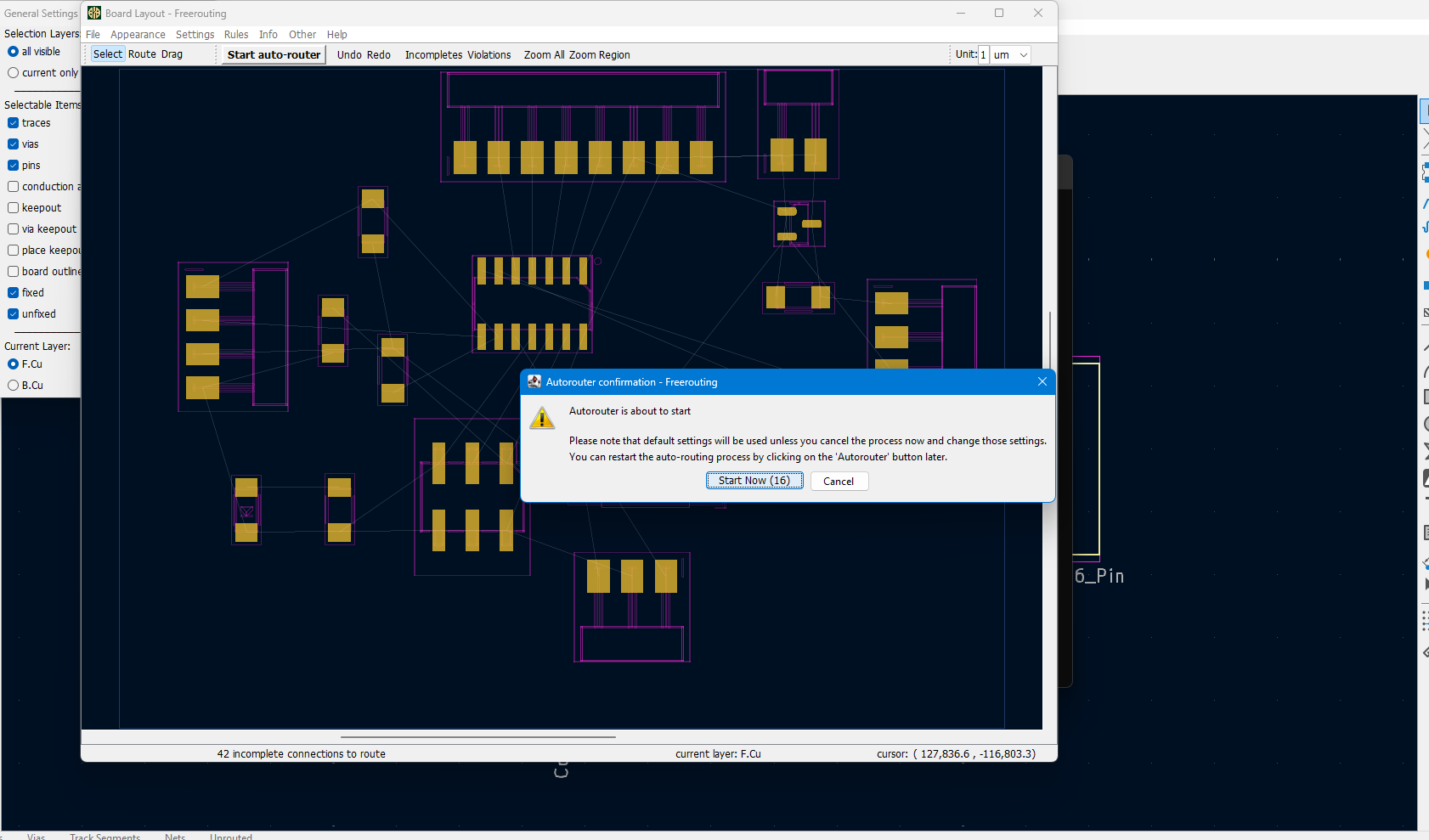Click the 14-pin IC footprint in board center
The height and width of the screenshot is (840, 1429).
point(532,304)
